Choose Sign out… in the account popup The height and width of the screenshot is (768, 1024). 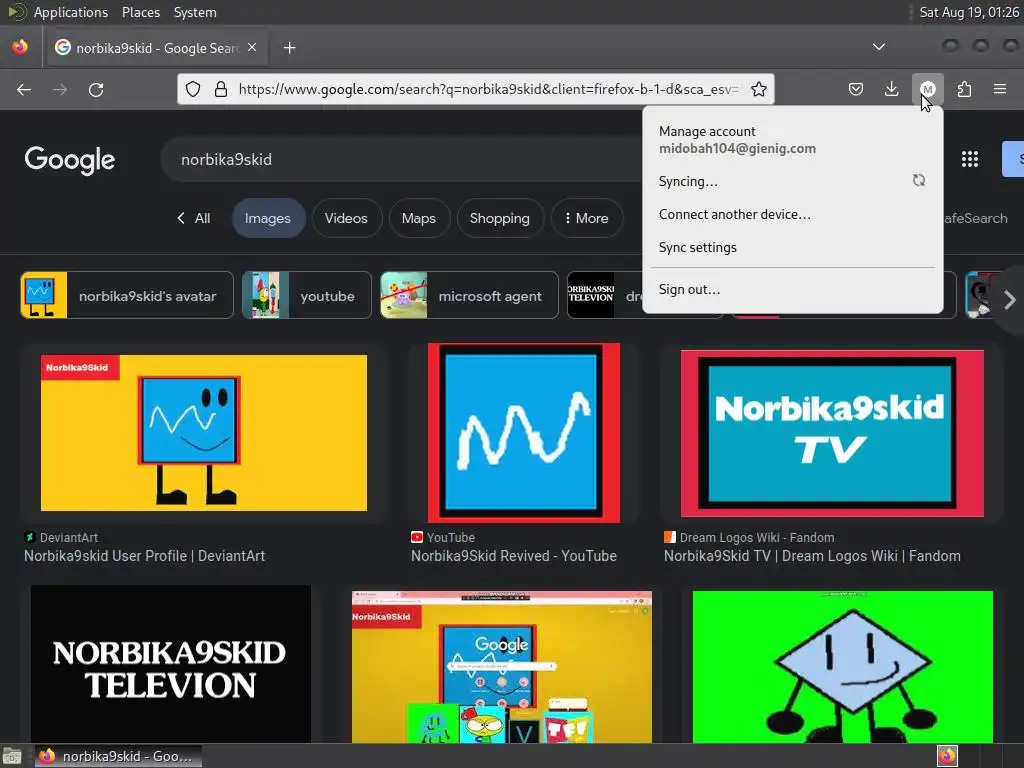[792, 289]
